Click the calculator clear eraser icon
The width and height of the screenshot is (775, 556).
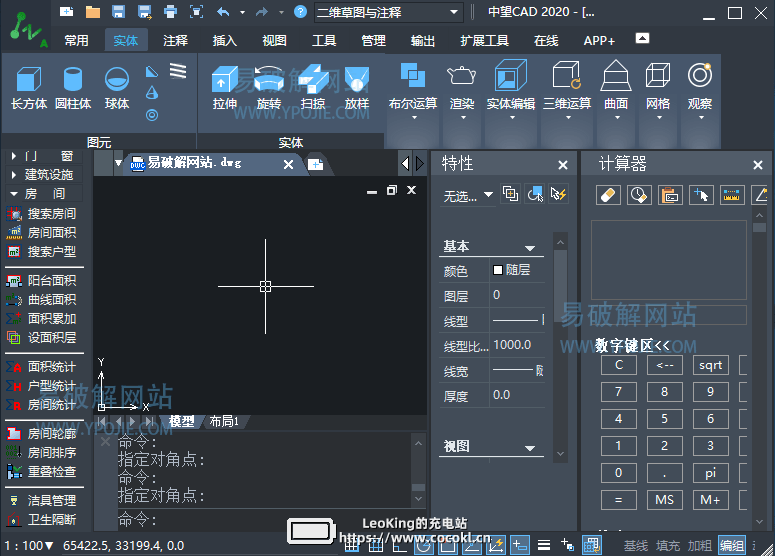point(608,195)
